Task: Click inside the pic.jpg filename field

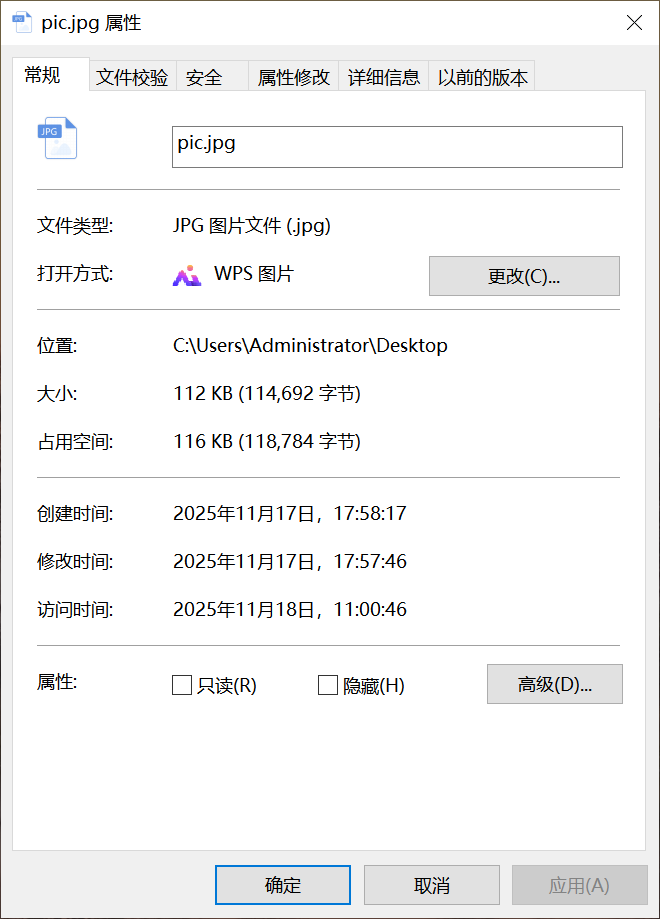Action: coord(397,146)
